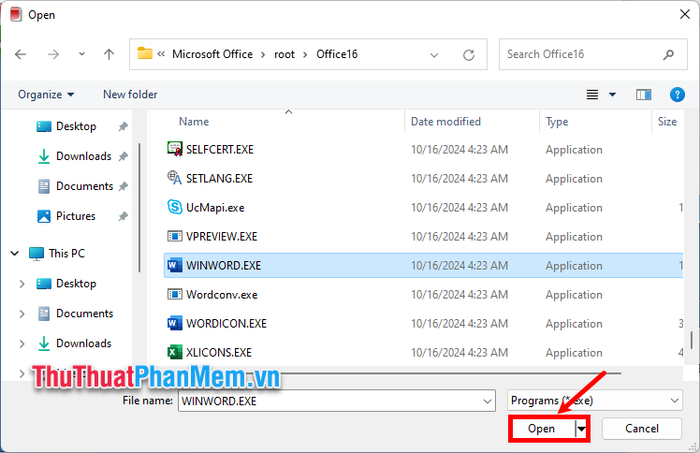
Task: Select the XLICONS.EXE Excel icon
Action: coord(173,353)
